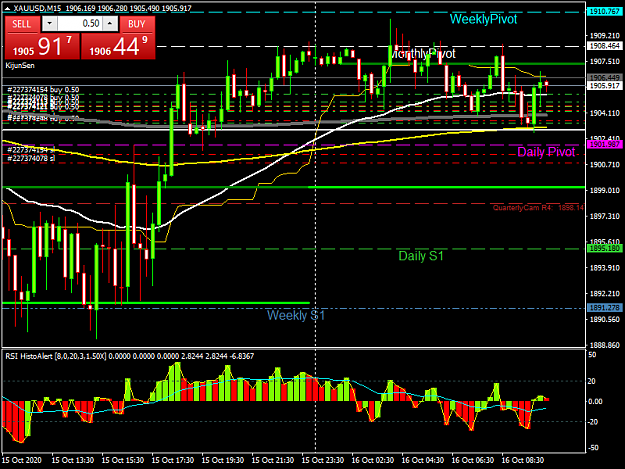
Task: Click the 1909.210 price scale value
Action: click(x=604, y=35)
